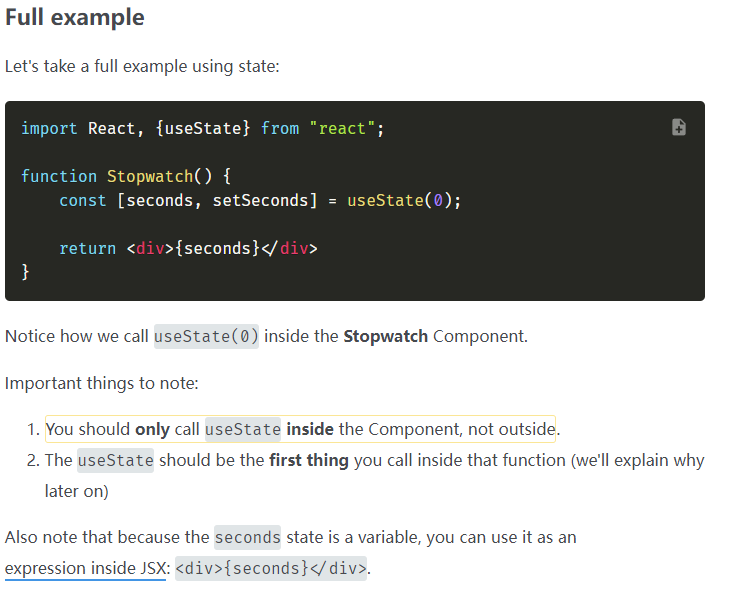Click "Let's take a full example" intro sentence
Image resolution: width=752 pixels, height=593 pixels.
point(142,67)
